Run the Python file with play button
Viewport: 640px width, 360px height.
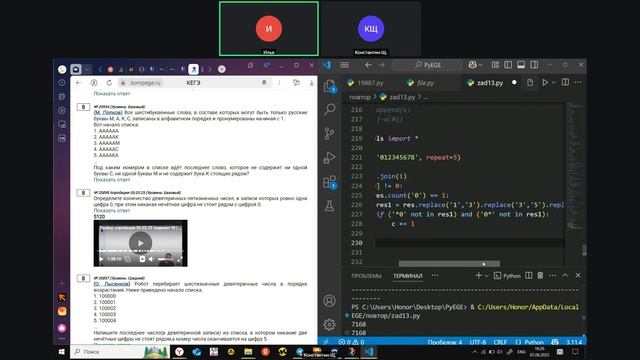click(x=545, y=82)
